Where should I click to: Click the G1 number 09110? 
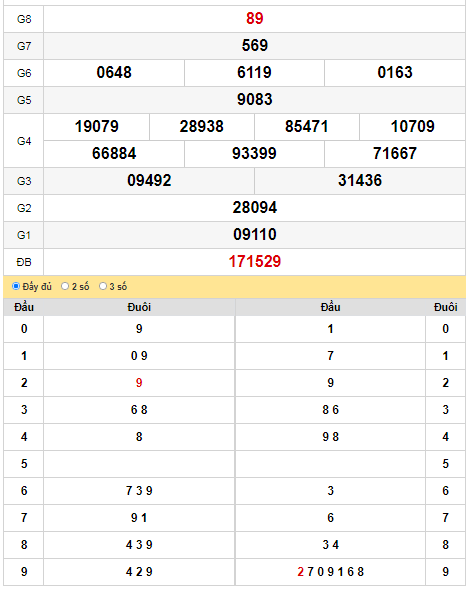(x=255, y=234)
